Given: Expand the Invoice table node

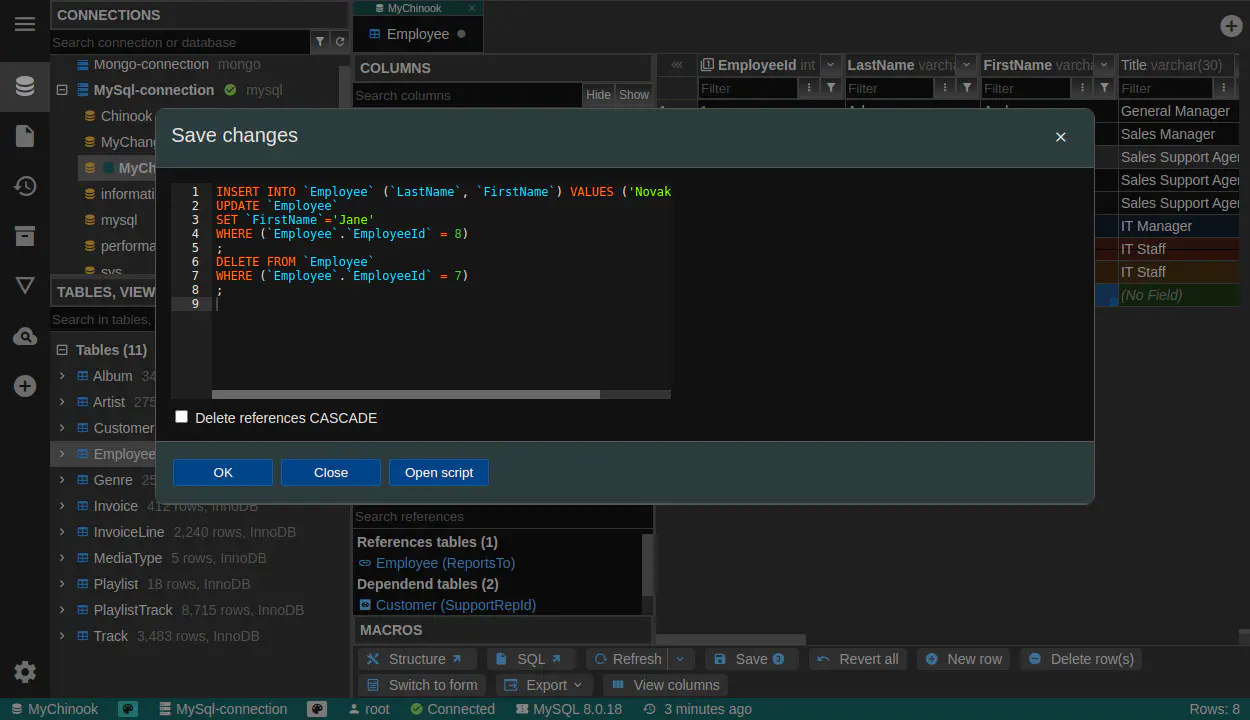Looking at the screenshot, I should click(x=62, y=506).
